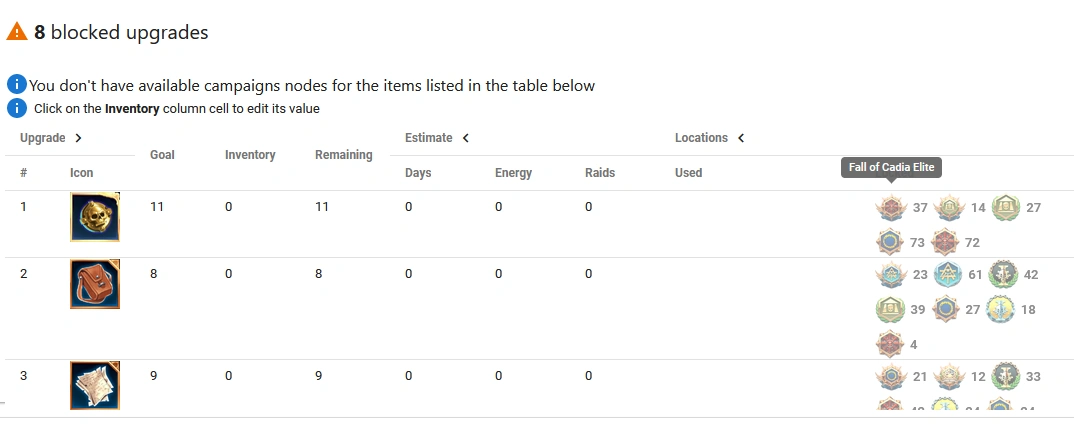The width and height of the screenshot is (1074, 431).
Task: Click the orange warning triangle icon
Action: pos(17,32)
